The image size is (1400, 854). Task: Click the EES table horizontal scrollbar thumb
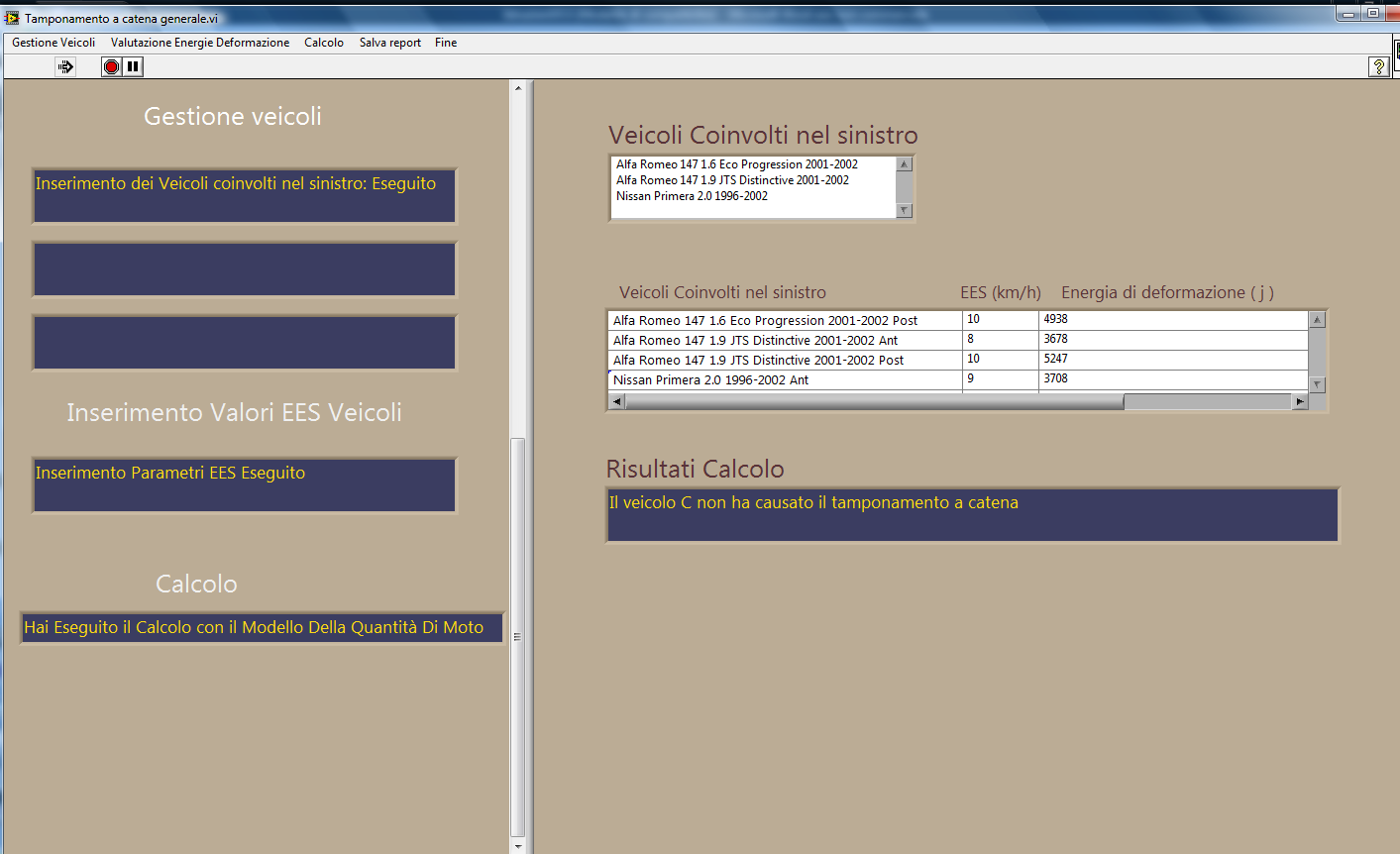[x=875, y=401]
